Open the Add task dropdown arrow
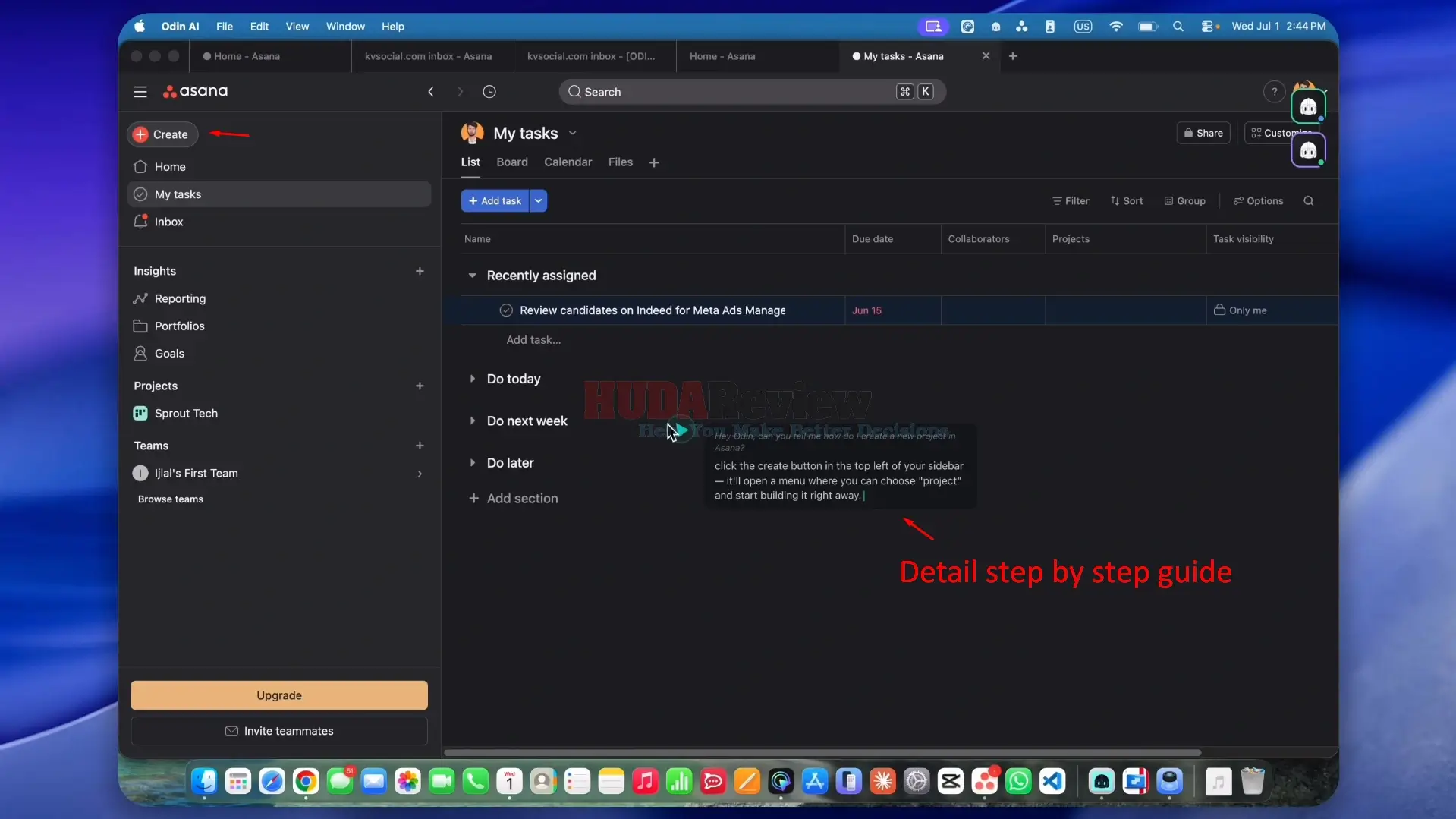Viewport: 1456px width, 819px height. [x=538, y=201]
